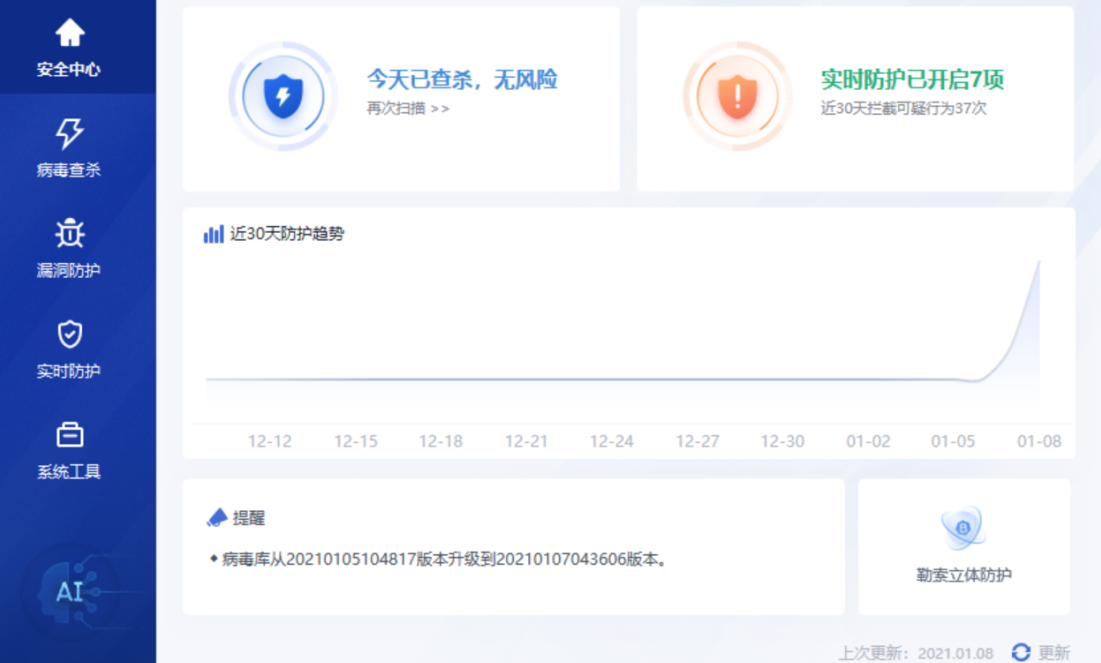Open the 勒索立体防护 globe icon
Screen dimensions: 1101x663
[963, 527]
